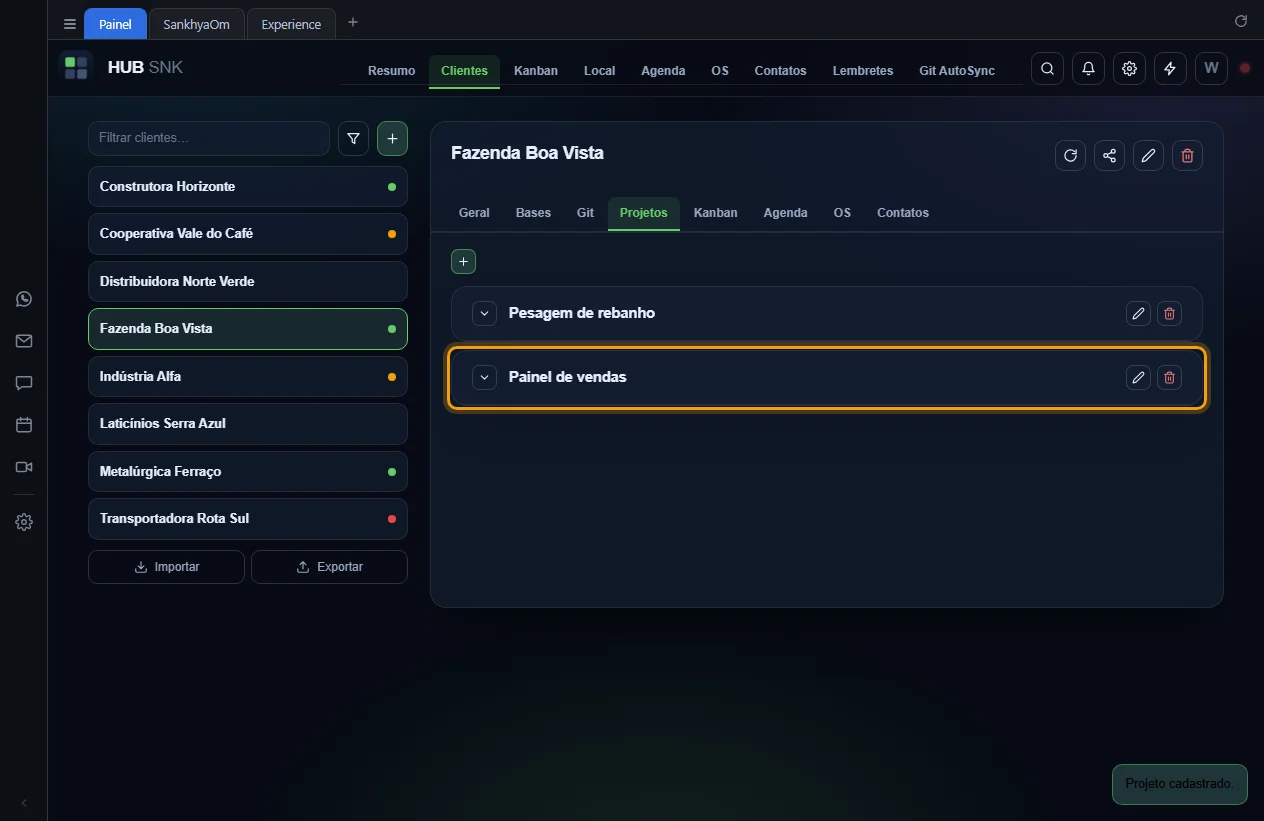Open the top navigation Contatos tab
Image resolution: width=1264 pixels, height=821 pixels.
click(780, 71)
